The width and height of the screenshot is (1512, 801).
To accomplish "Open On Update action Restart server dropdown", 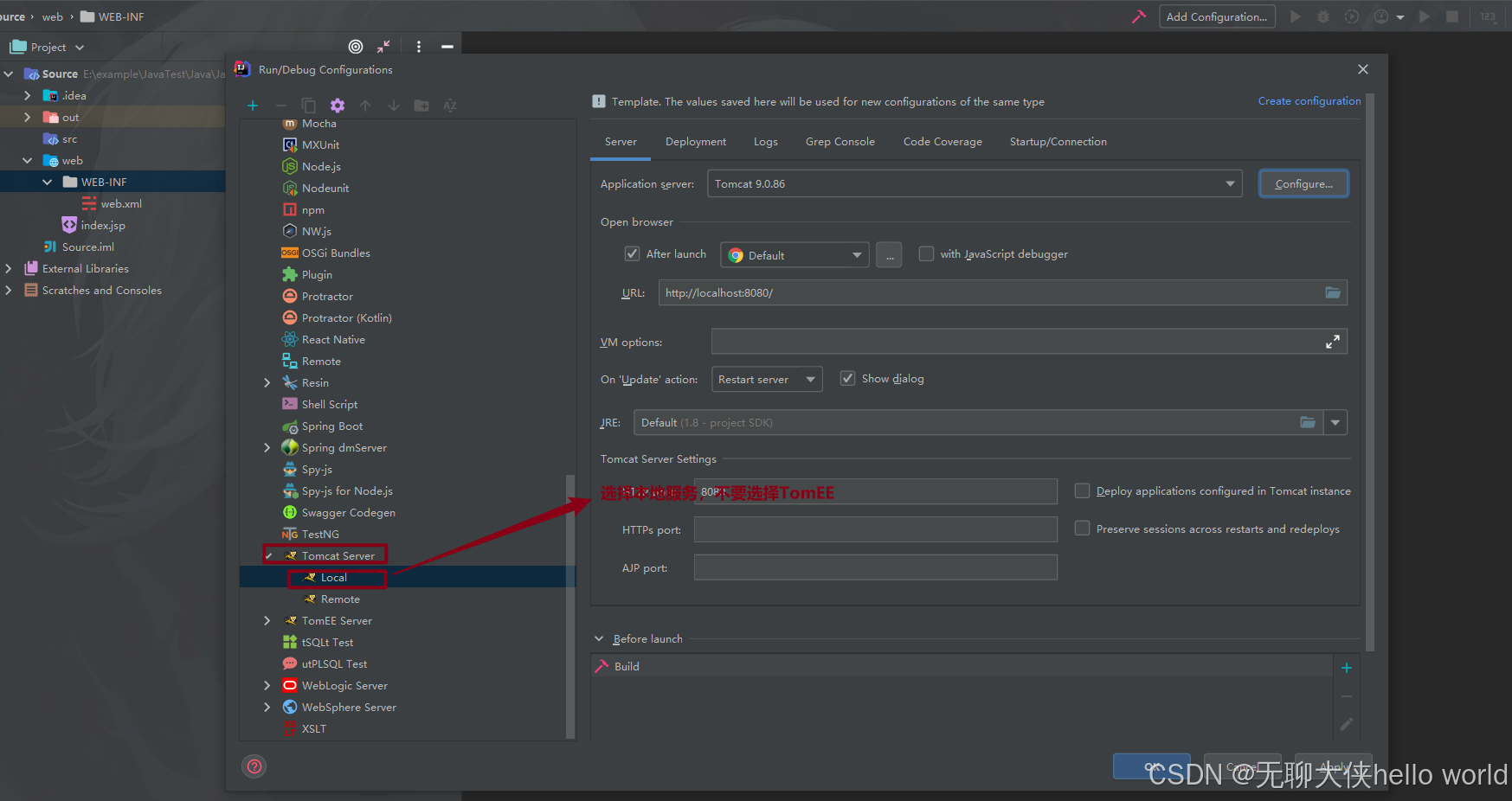I will 767,380.
